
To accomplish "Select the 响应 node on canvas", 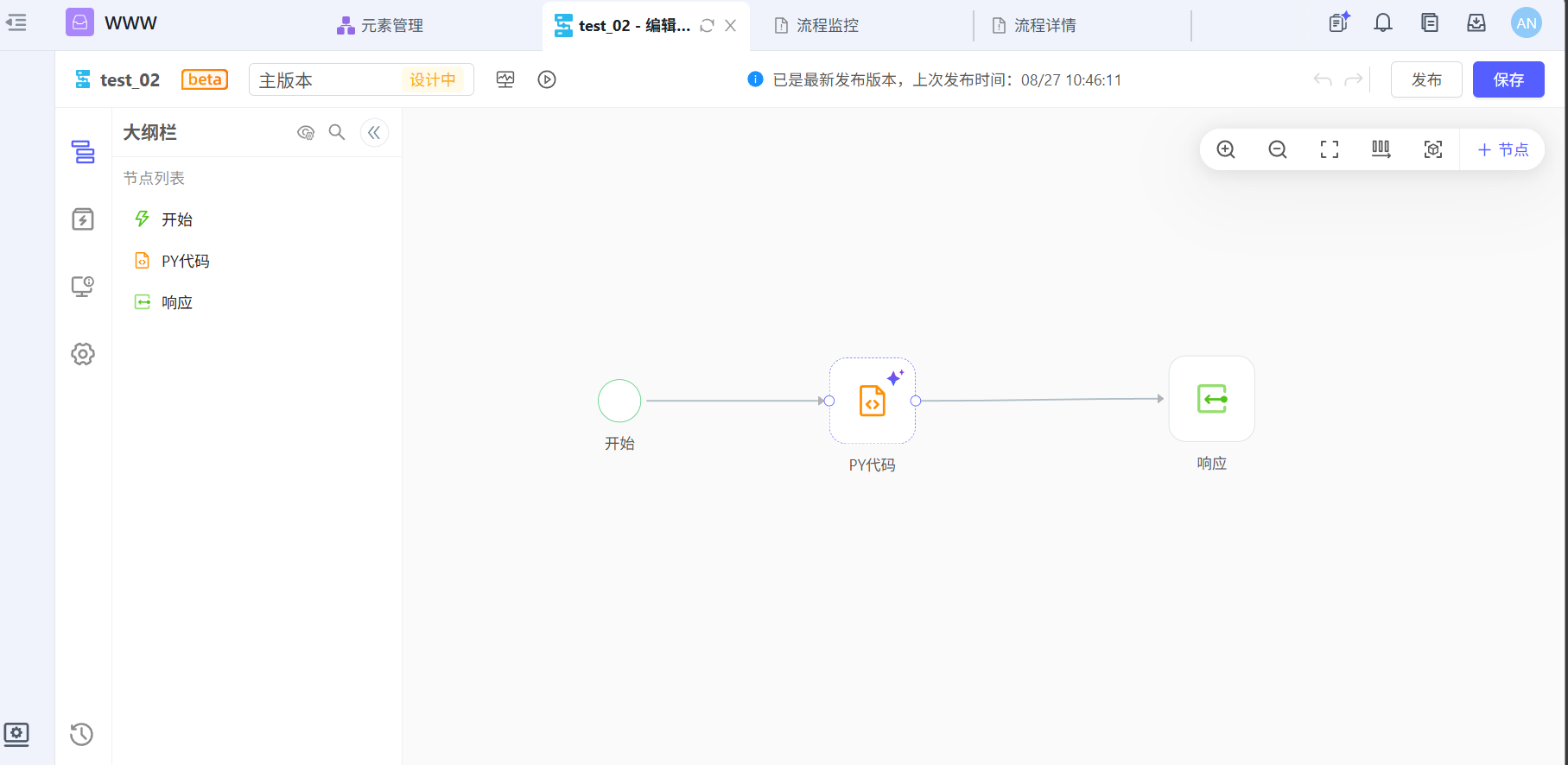I will (1211, 399).
